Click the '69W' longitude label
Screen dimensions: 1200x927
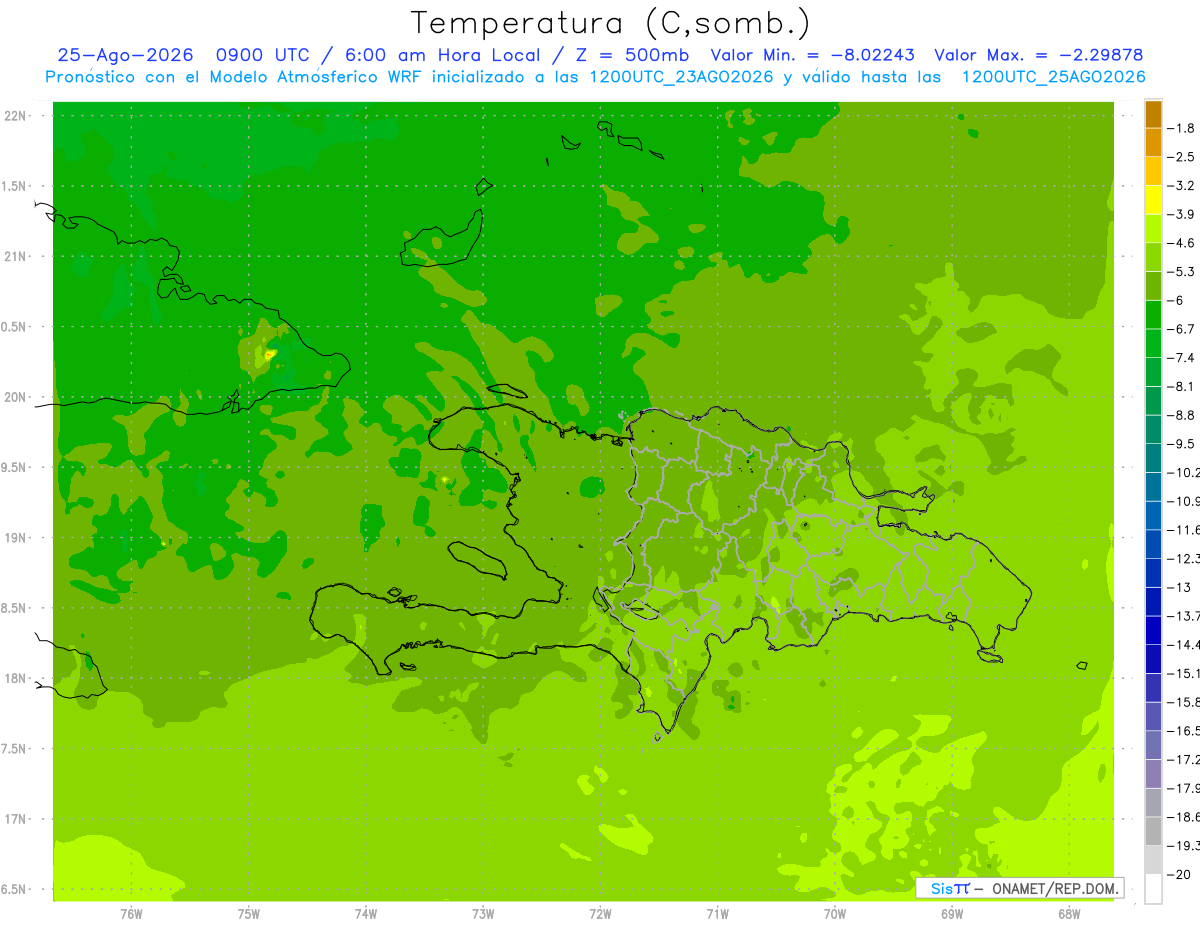click(x=952, y=913)
